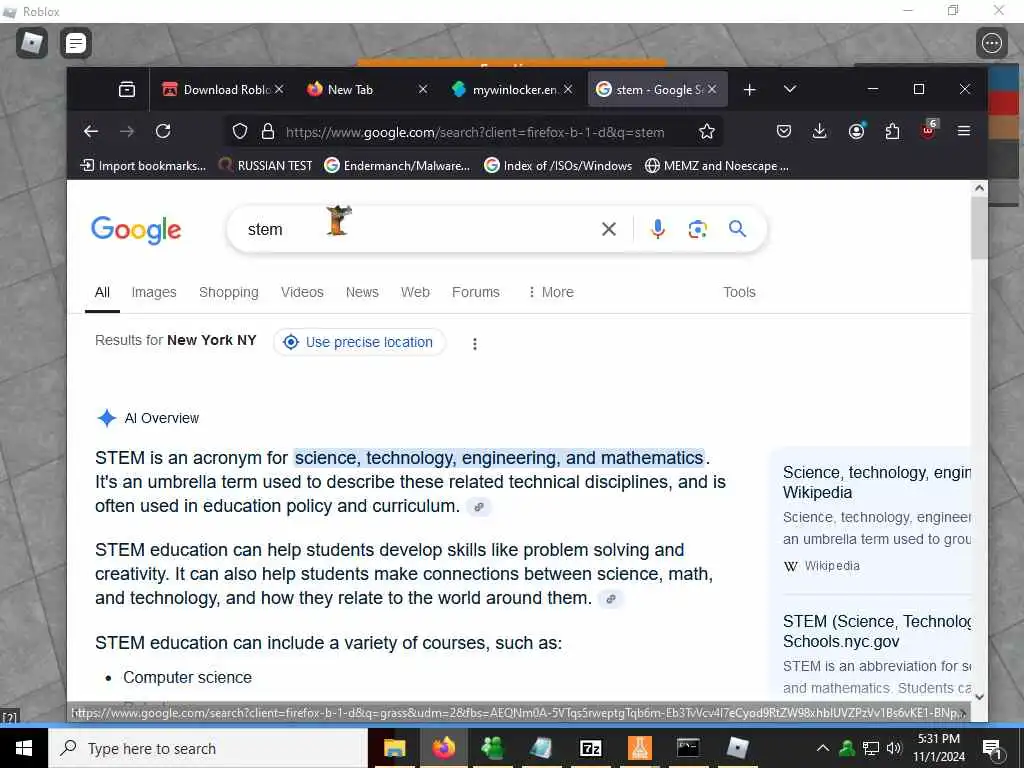Open Wikipedia source card
Viewport: 1024px width, 768px height.
876,519
